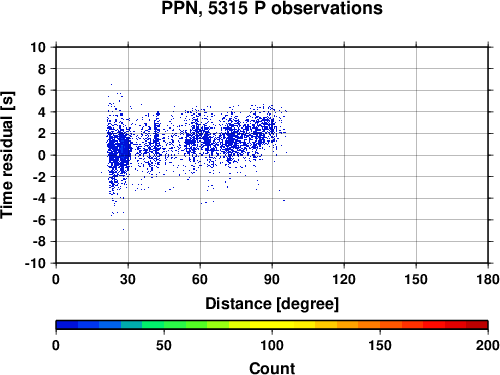Click x-axis tick label '120'
This screenshot has width=500, height=375.
[344, 279]
